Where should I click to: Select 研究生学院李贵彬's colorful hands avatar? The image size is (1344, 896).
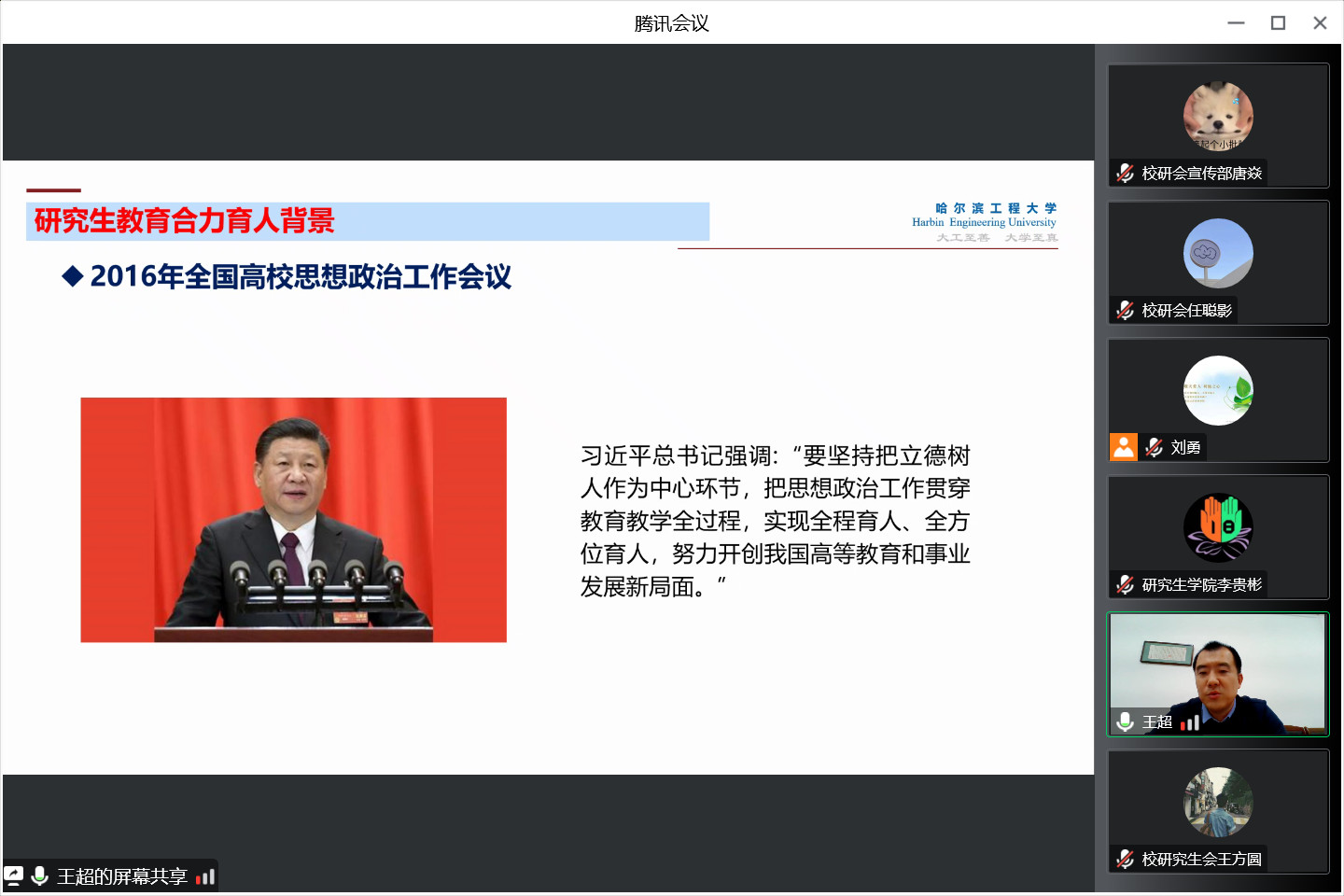click(1218, 527)
